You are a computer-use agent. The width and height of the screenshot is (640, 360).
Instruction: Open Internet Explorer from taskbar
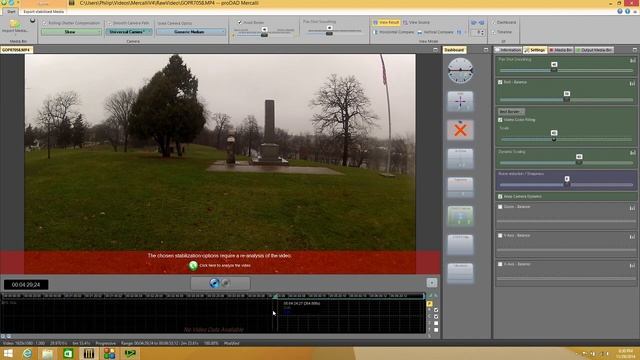click(27, 353)
